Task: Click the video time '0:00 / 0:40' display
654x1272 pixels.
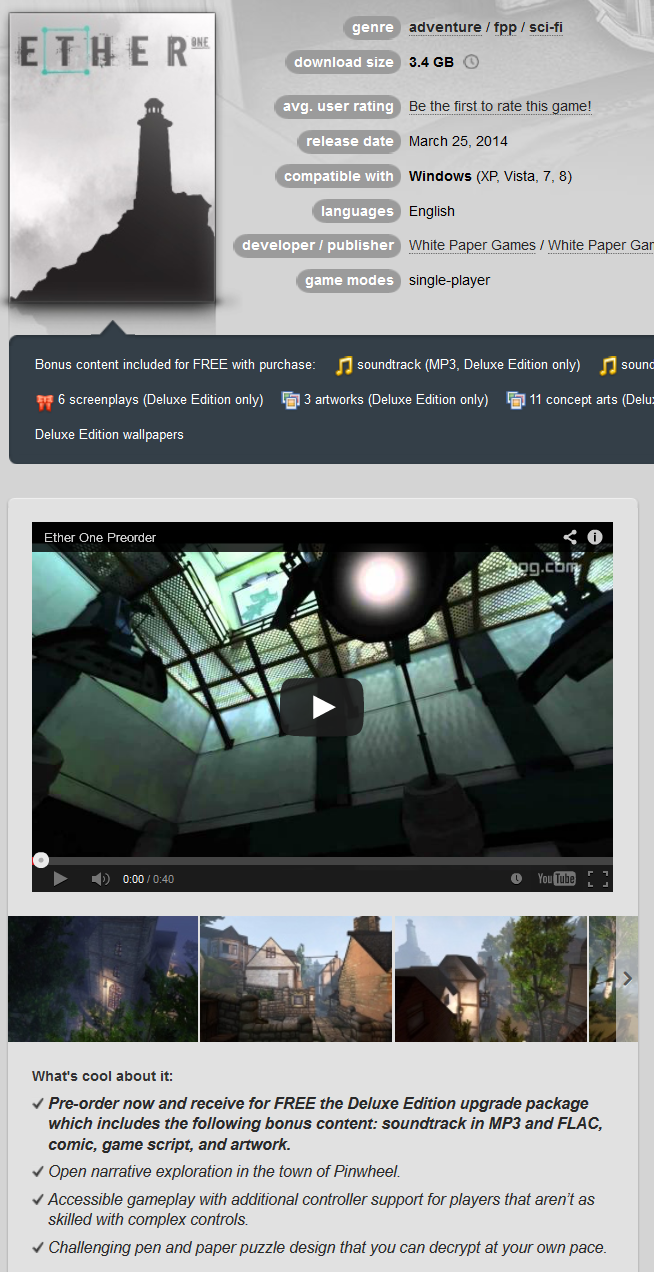Action: 148,879
